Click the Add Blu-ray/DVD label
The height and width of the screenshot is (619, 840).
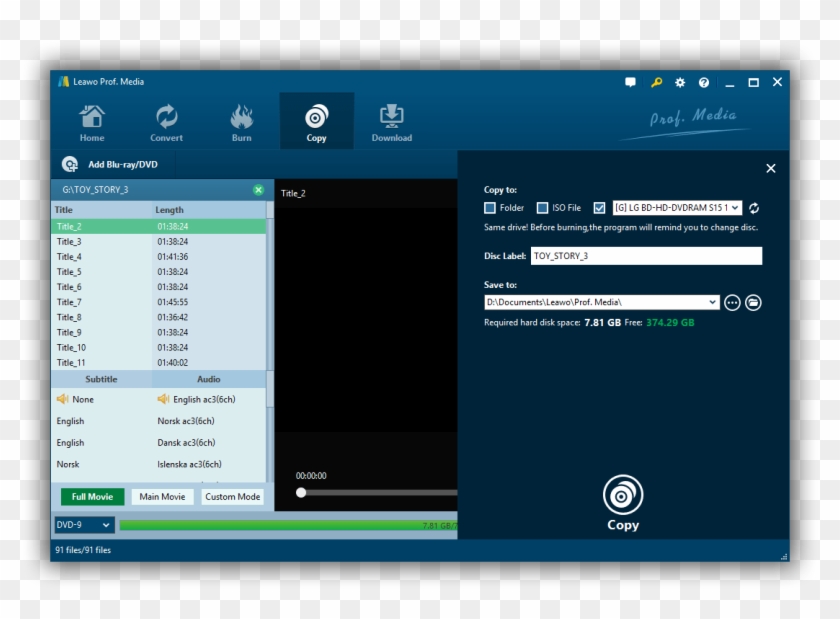click(123, 165)
